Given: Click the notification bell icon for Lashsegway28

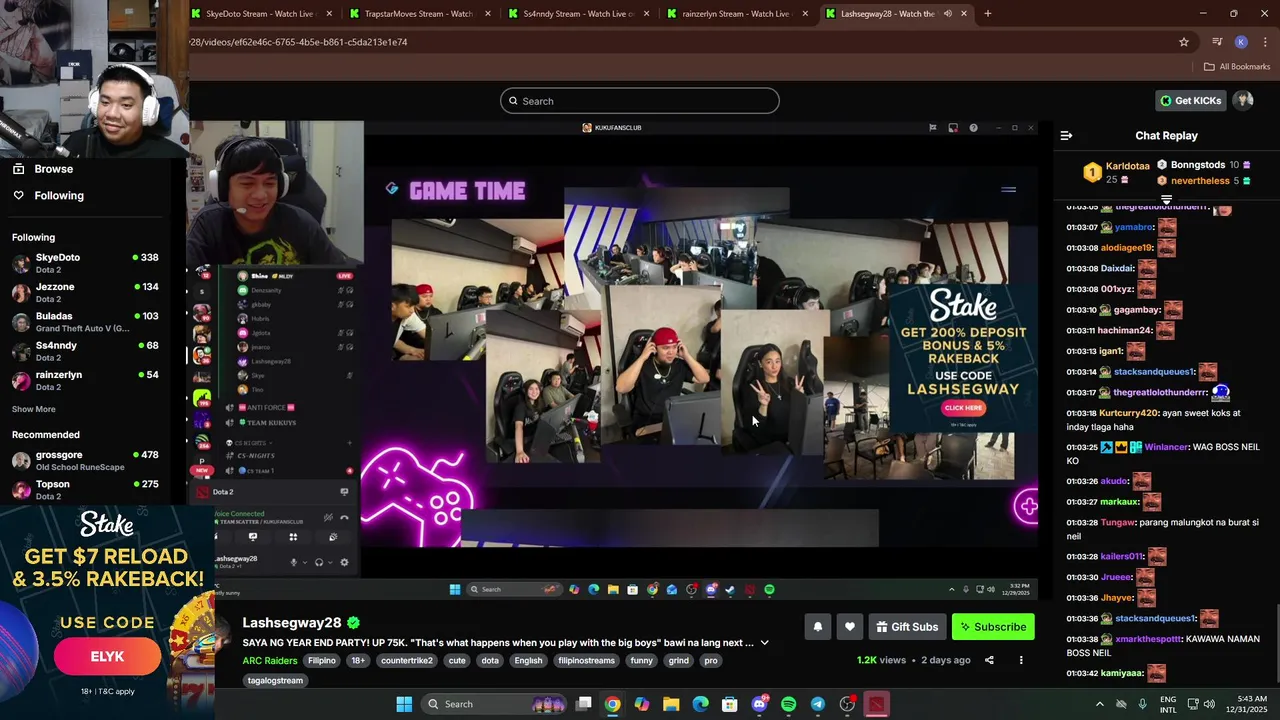Looking at the screenshot, I should point(817,627).
